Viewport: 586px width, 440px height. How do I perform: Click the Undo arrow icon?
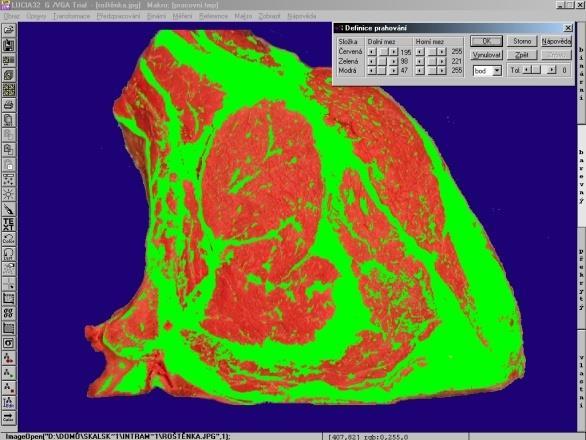click(x=9, y=239)
